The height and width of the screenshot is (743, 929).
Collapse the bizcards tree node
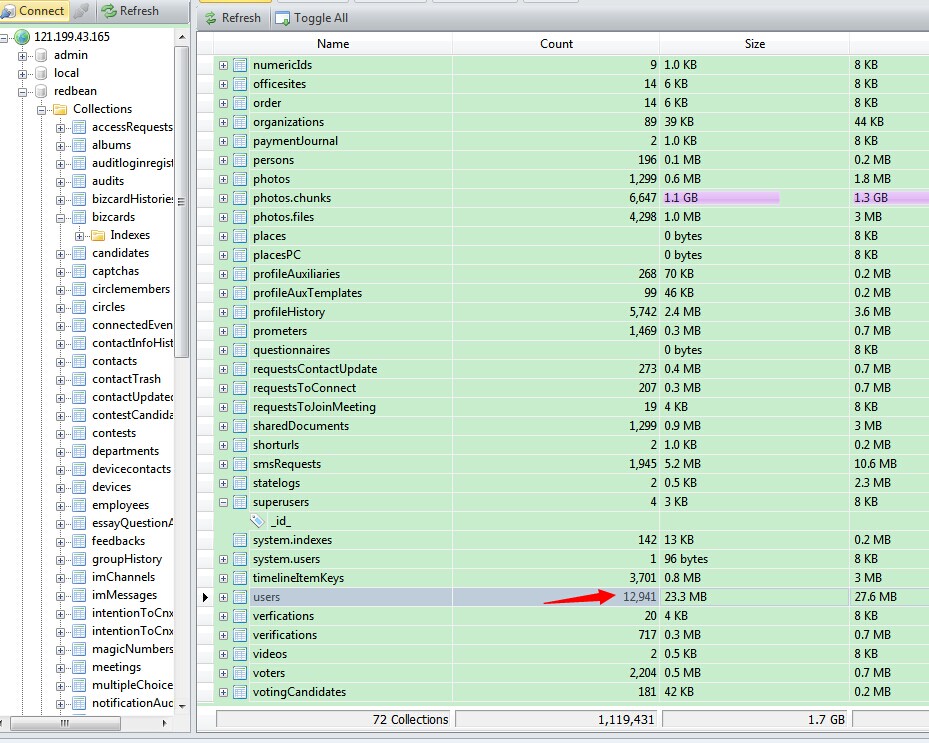point(60,218)
